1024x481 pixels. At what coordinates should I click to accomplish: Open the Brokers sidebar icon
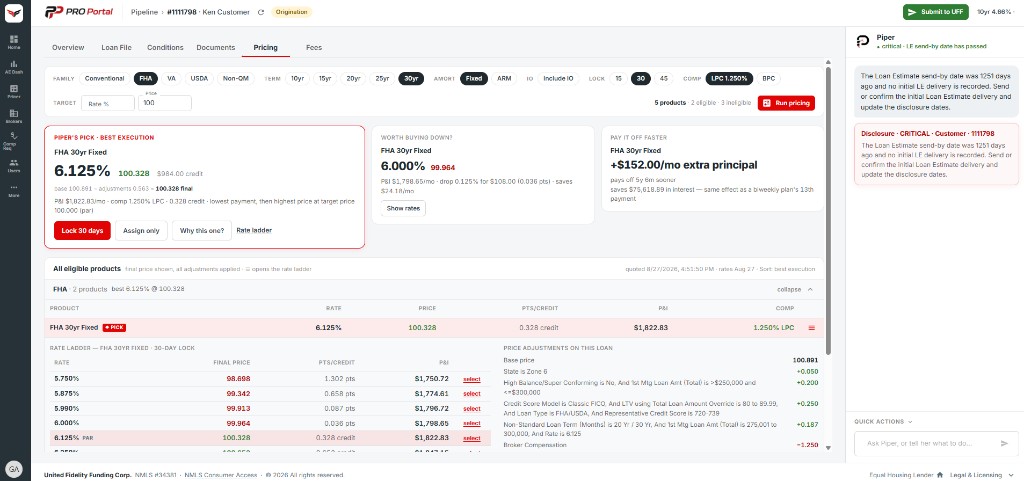[x=14, y=116]
